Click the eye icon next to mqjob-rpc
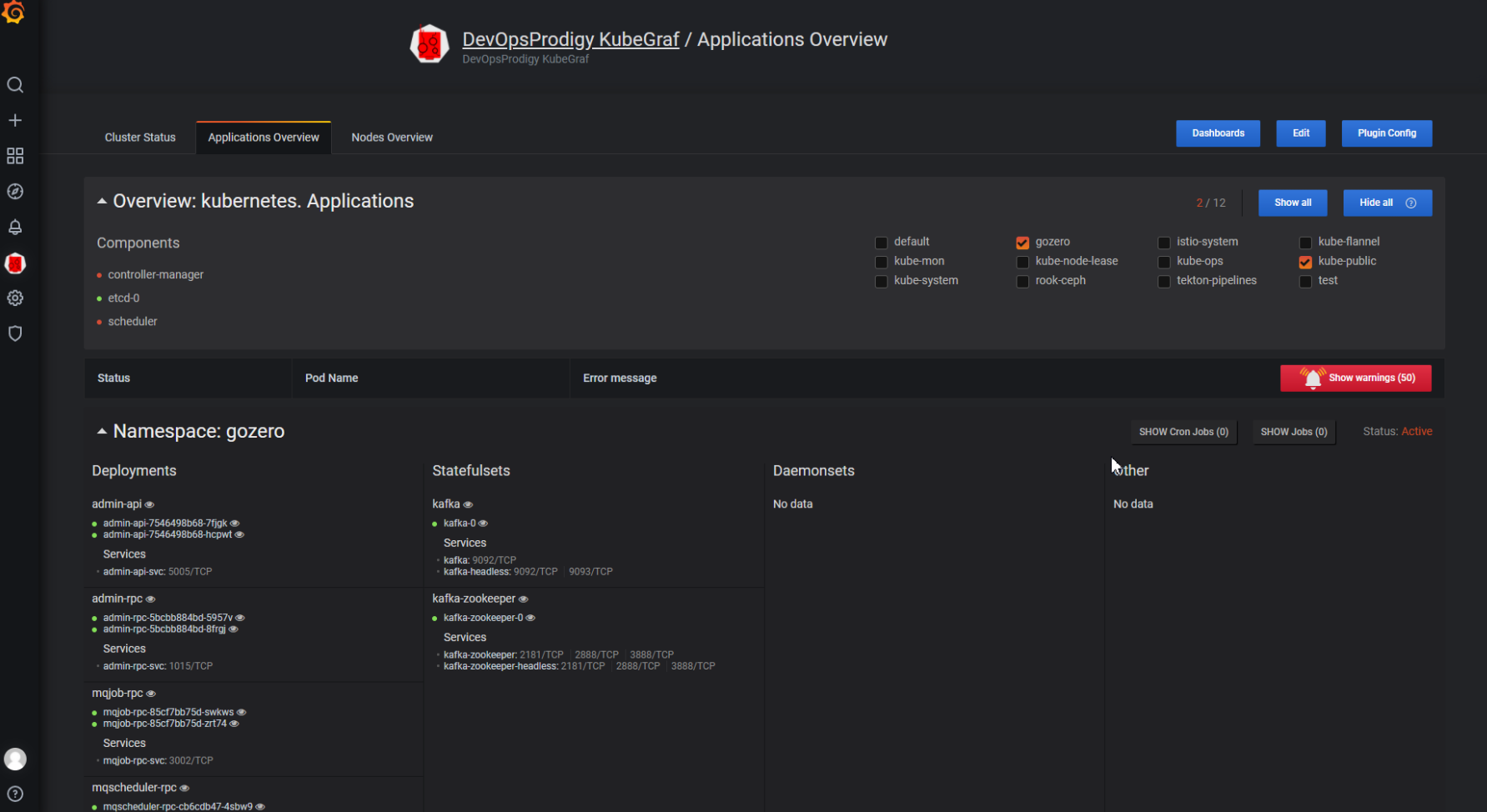Screen dimensions: 1487x812 tap(151, 694)
